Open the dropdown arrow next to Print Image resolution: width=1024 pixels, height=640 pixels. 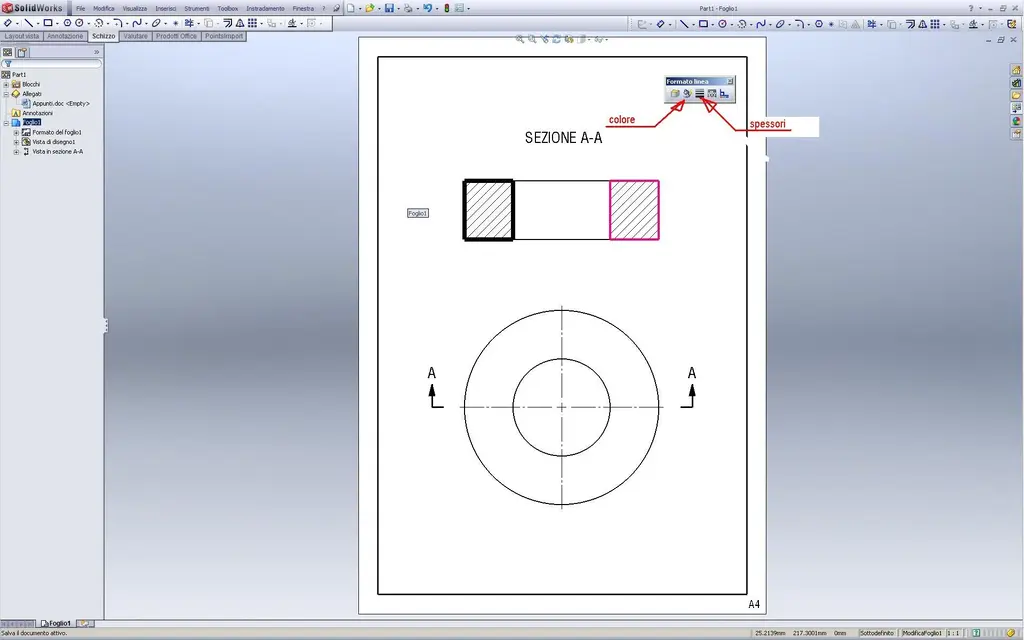[x=418, y=9]
